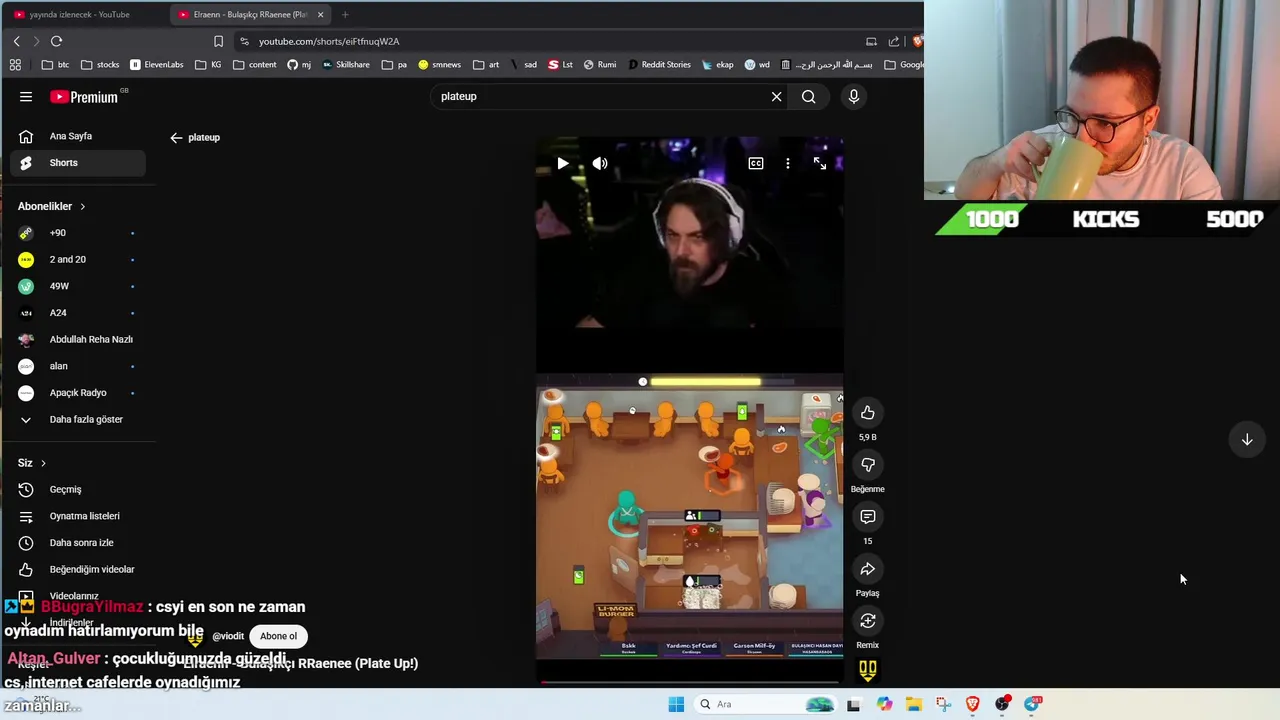Open the btc bookmarks folder
1280x720 pixels.
(56, 65)
